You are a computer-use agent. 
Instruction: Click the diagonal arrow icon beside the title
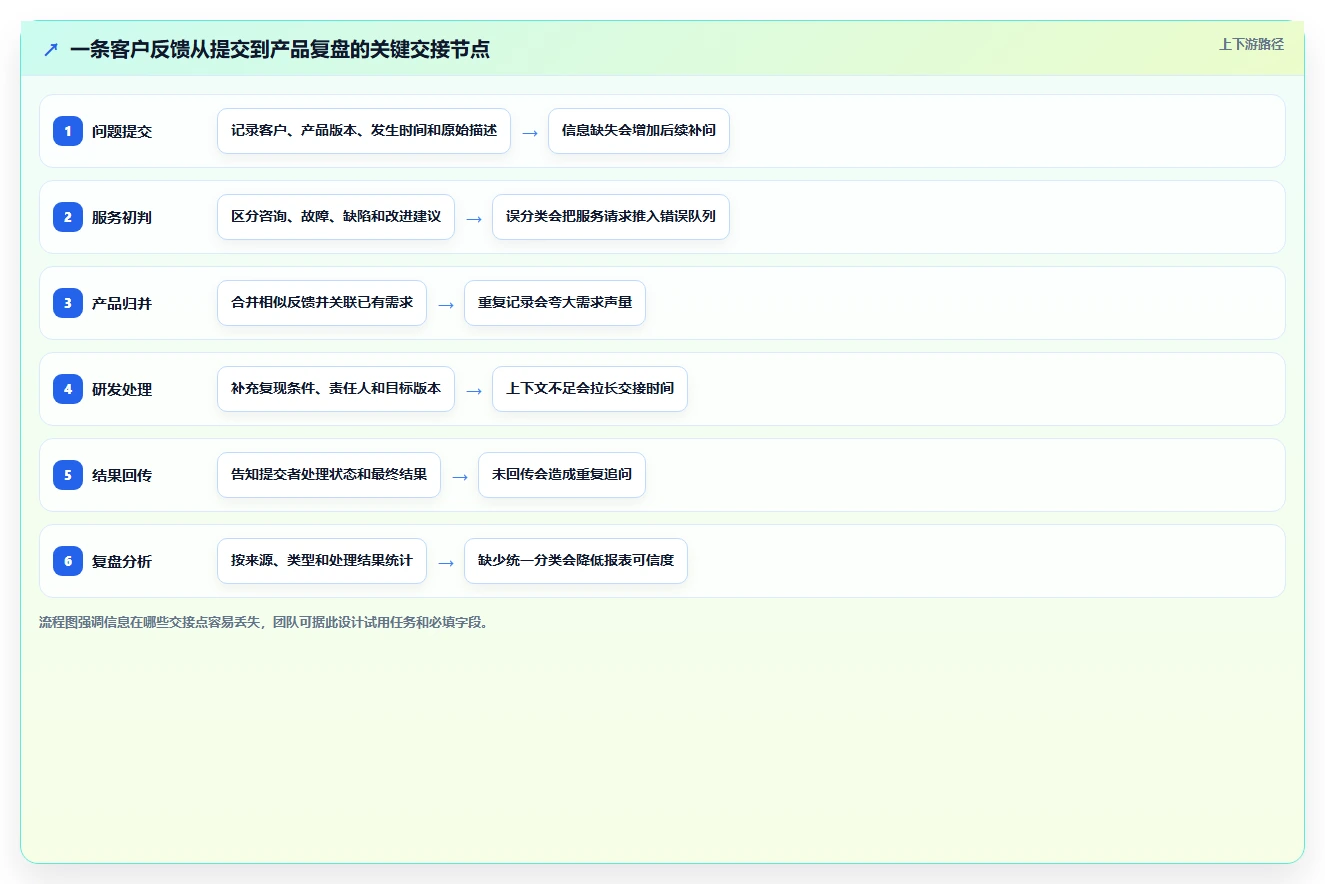51,49
